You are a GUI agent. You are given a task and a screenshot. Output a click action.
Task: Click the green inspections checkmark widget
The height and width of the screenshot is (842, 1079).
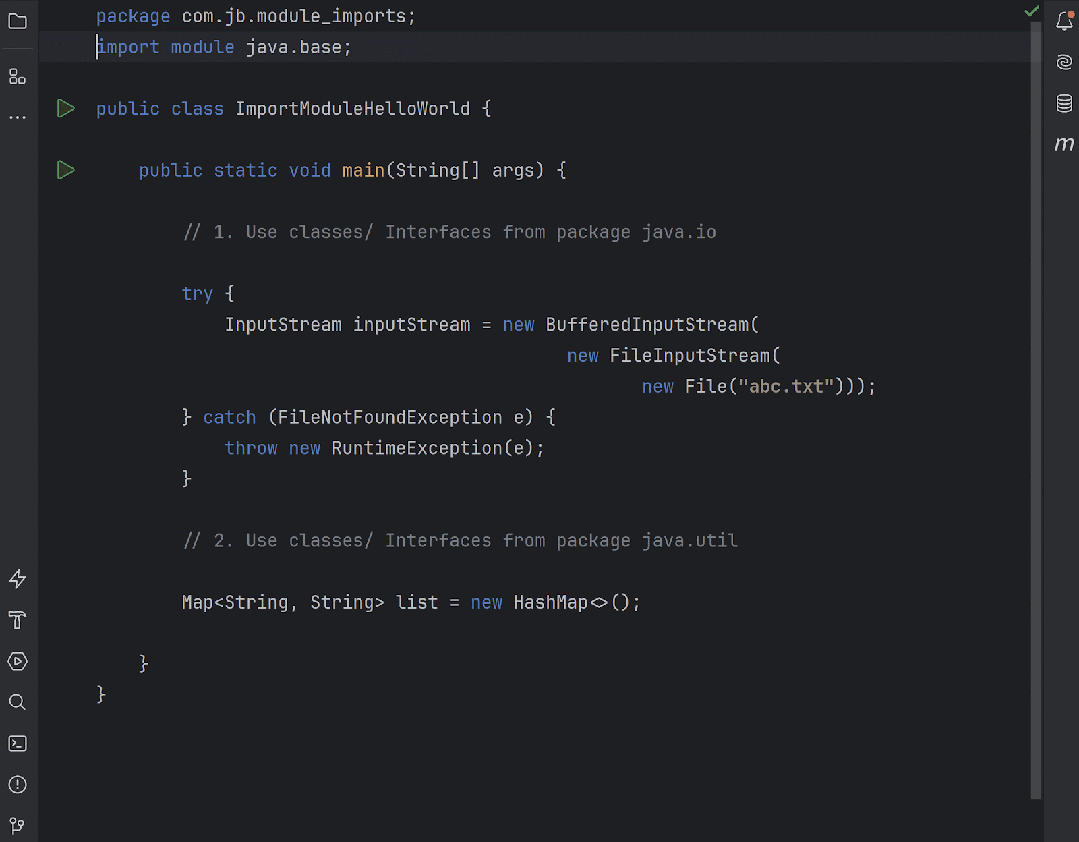(x=1032, y=11)
